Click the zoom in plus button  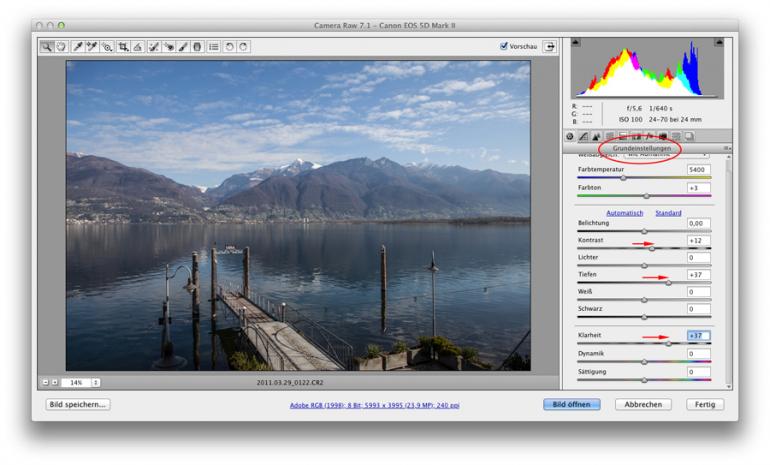(x=55, y=383)
